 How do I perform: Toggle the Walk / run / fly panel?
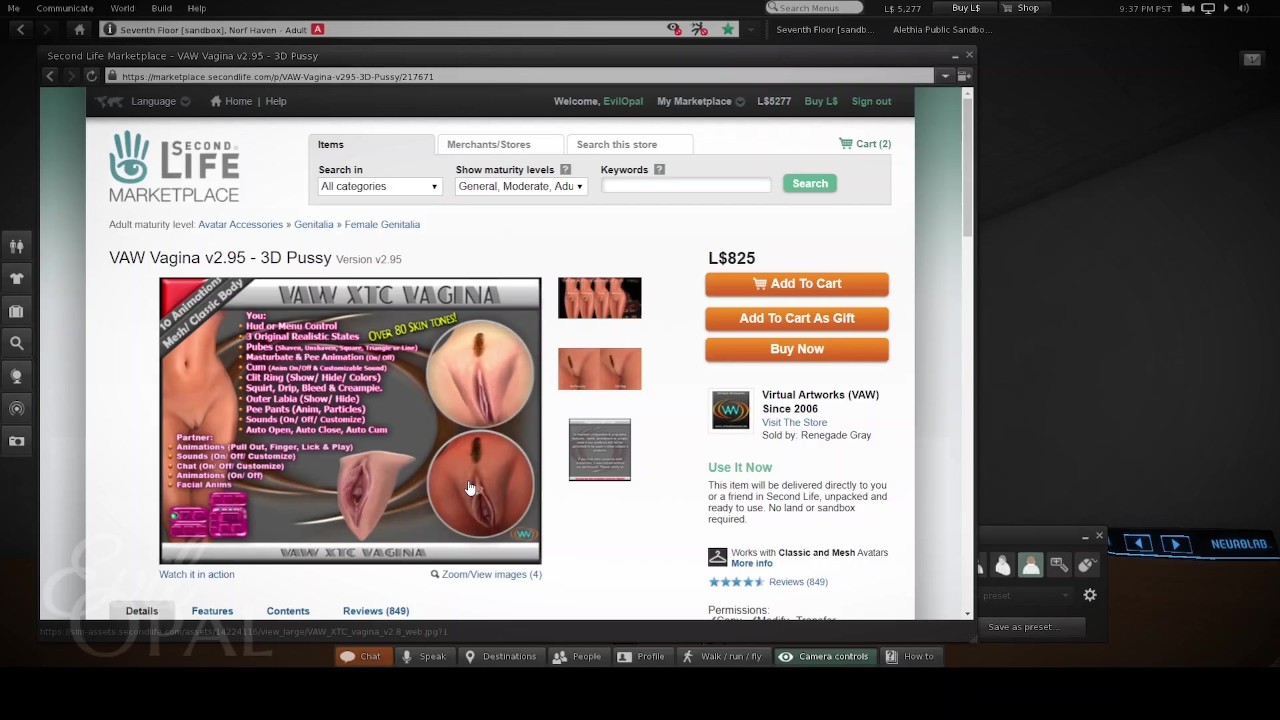pyautogui.click(x=722, y=657)
